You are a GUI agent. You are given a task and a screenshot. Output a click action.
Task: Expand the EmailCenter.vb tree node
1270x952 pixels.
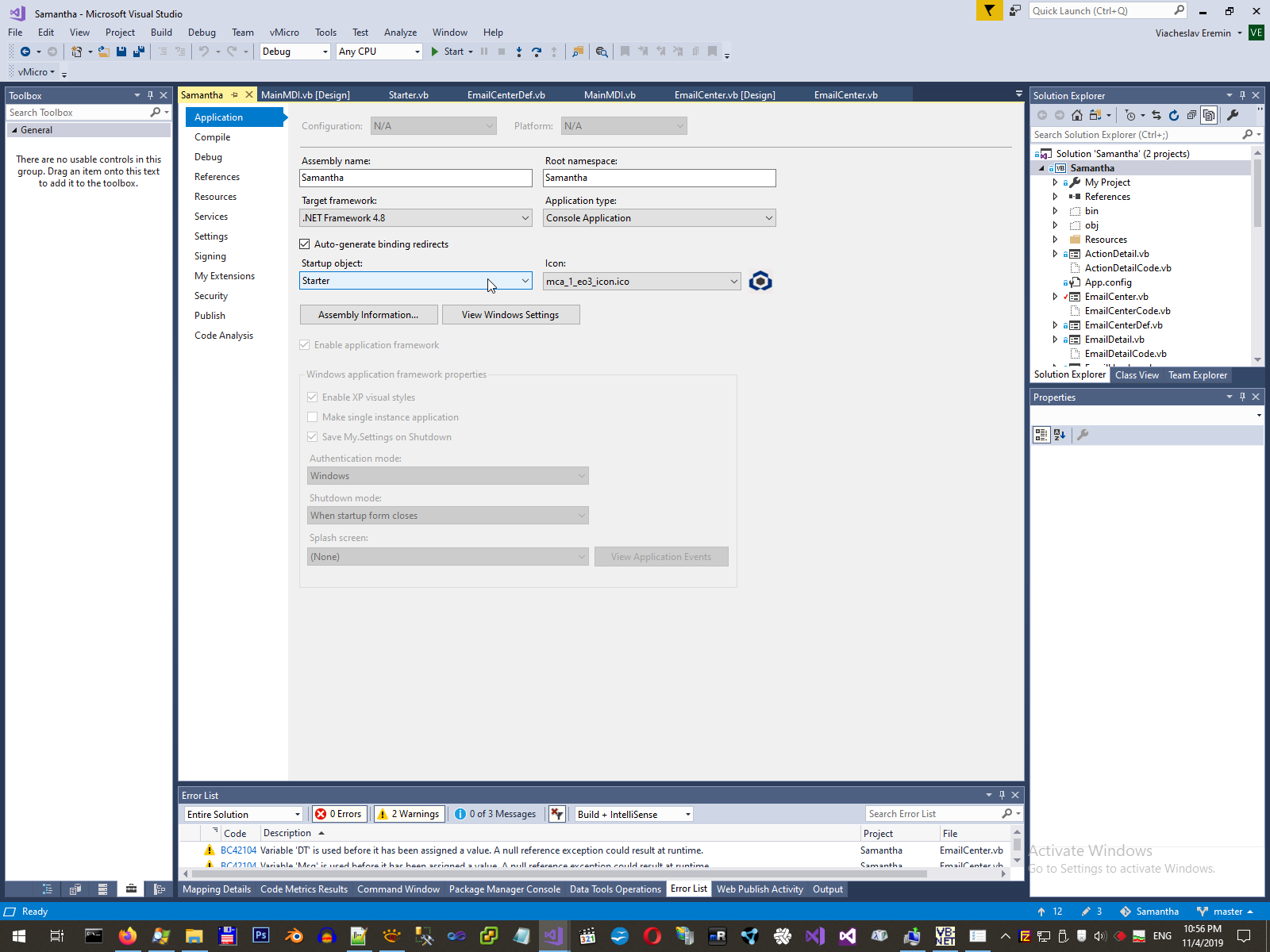(x=1055, y=297)
